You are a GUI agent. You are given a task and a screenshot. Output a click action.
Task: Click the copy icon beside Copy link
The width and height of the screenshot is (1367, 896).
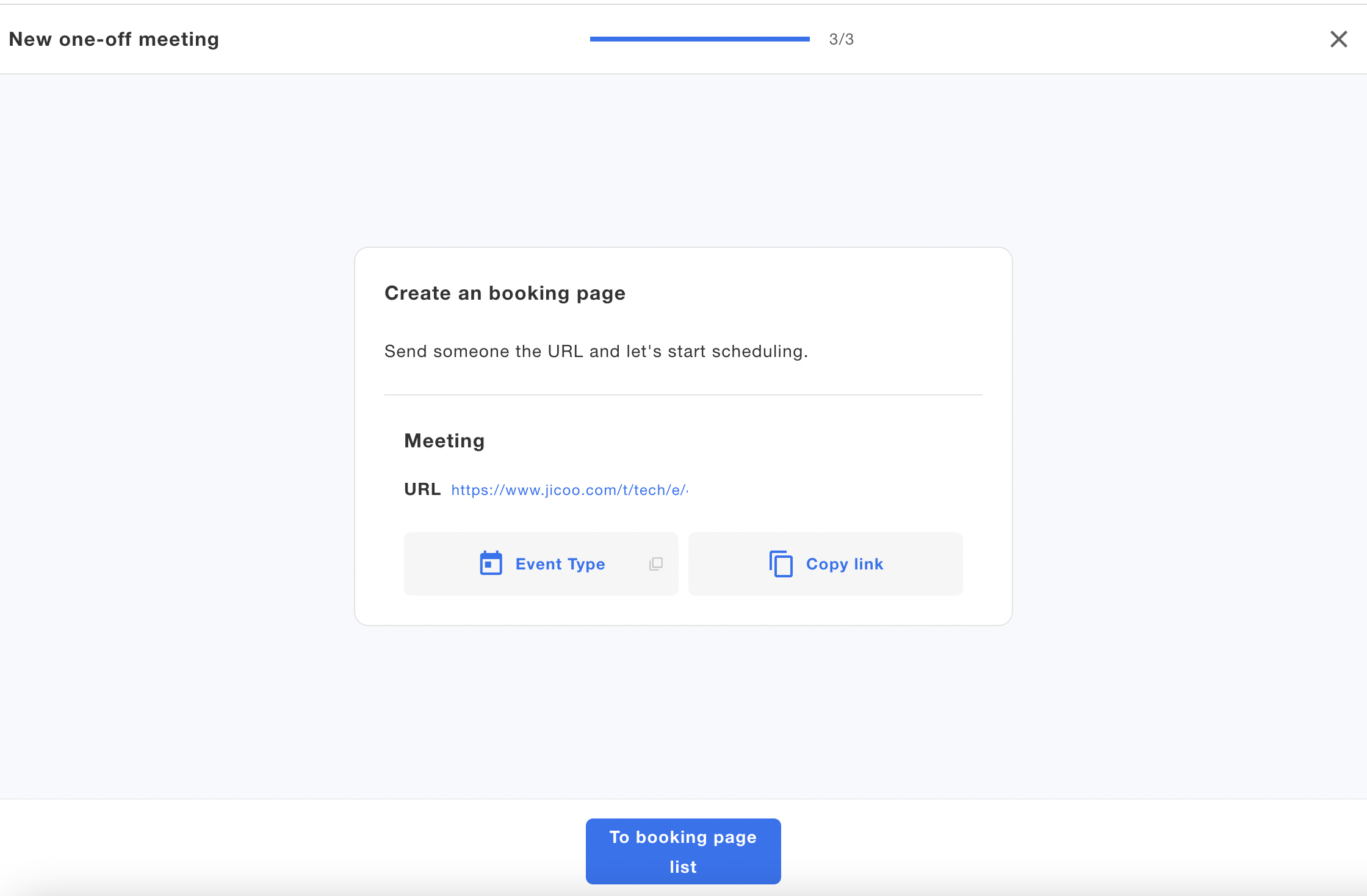point(781,563)
